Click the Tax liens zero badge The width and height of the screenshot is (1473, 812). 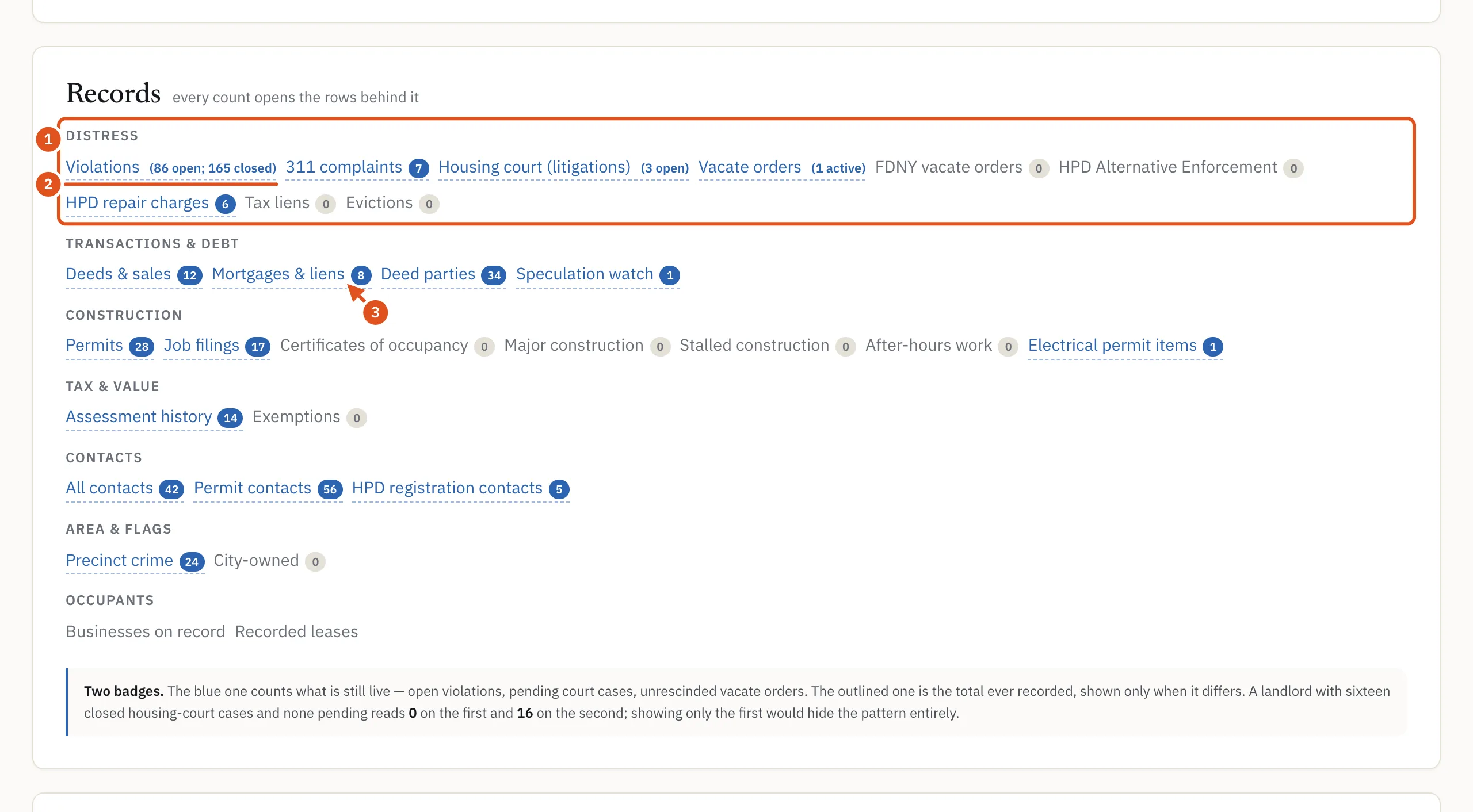(326, 204)
